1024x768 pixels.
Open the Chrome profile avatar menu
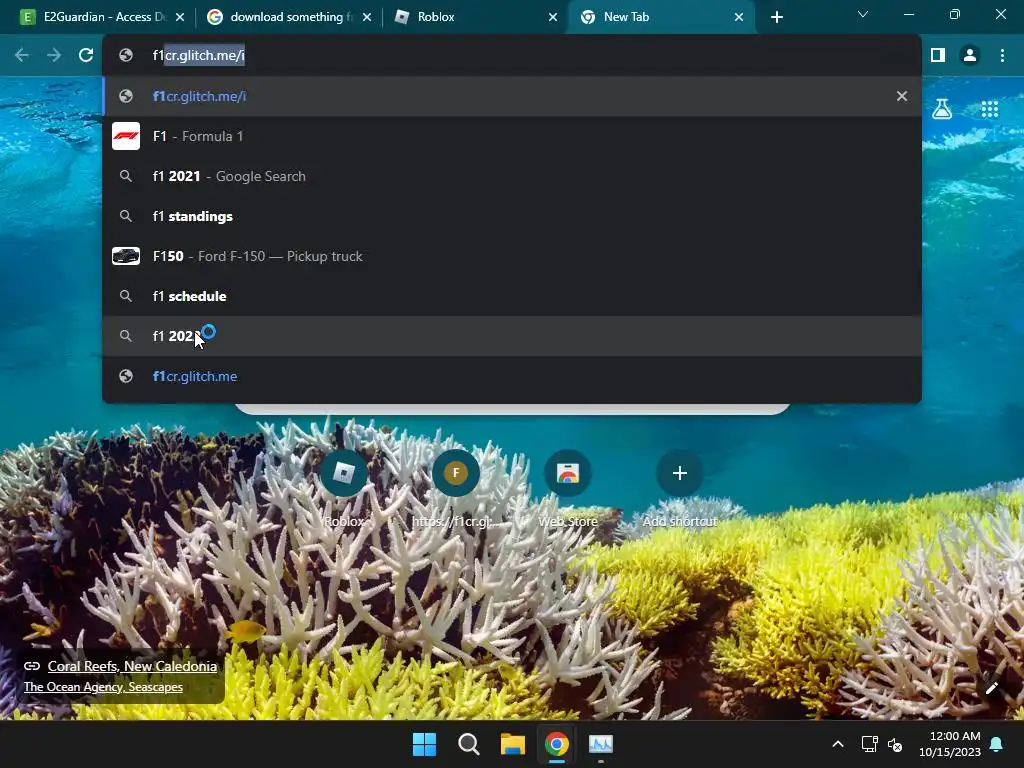[970, 56]
